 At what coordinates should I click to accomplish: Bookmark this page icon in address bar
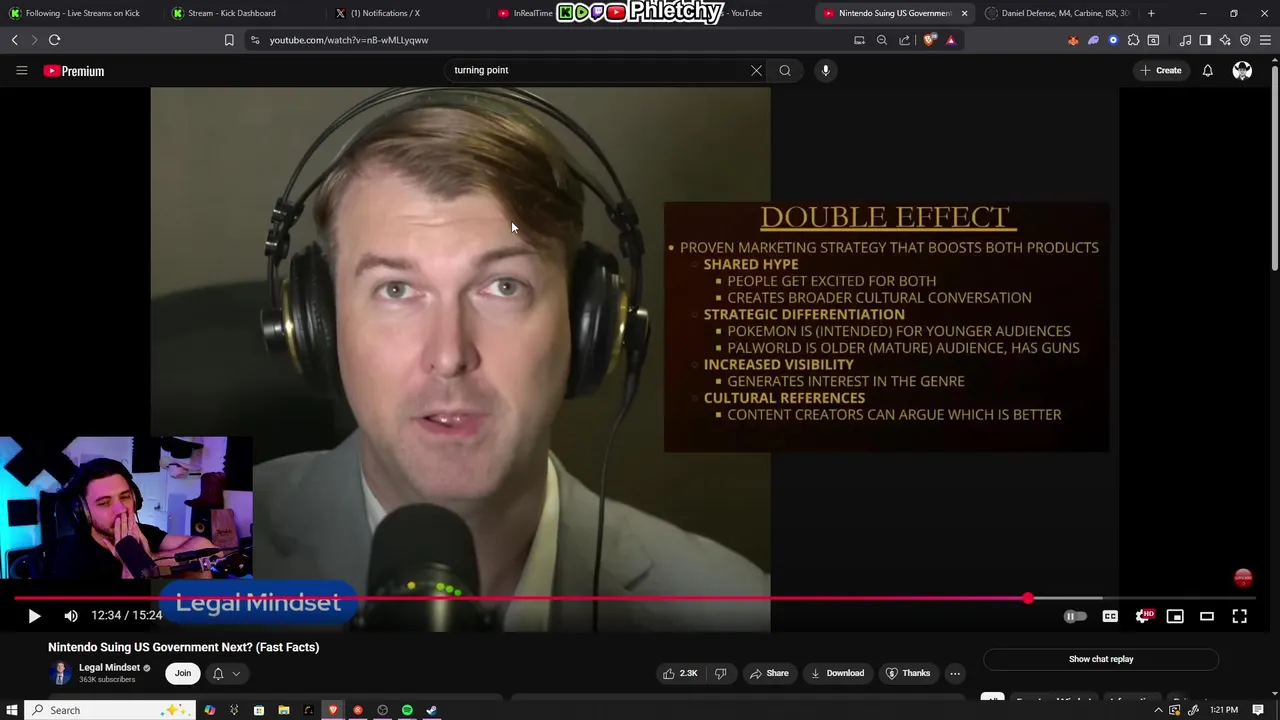coord(229,40)
